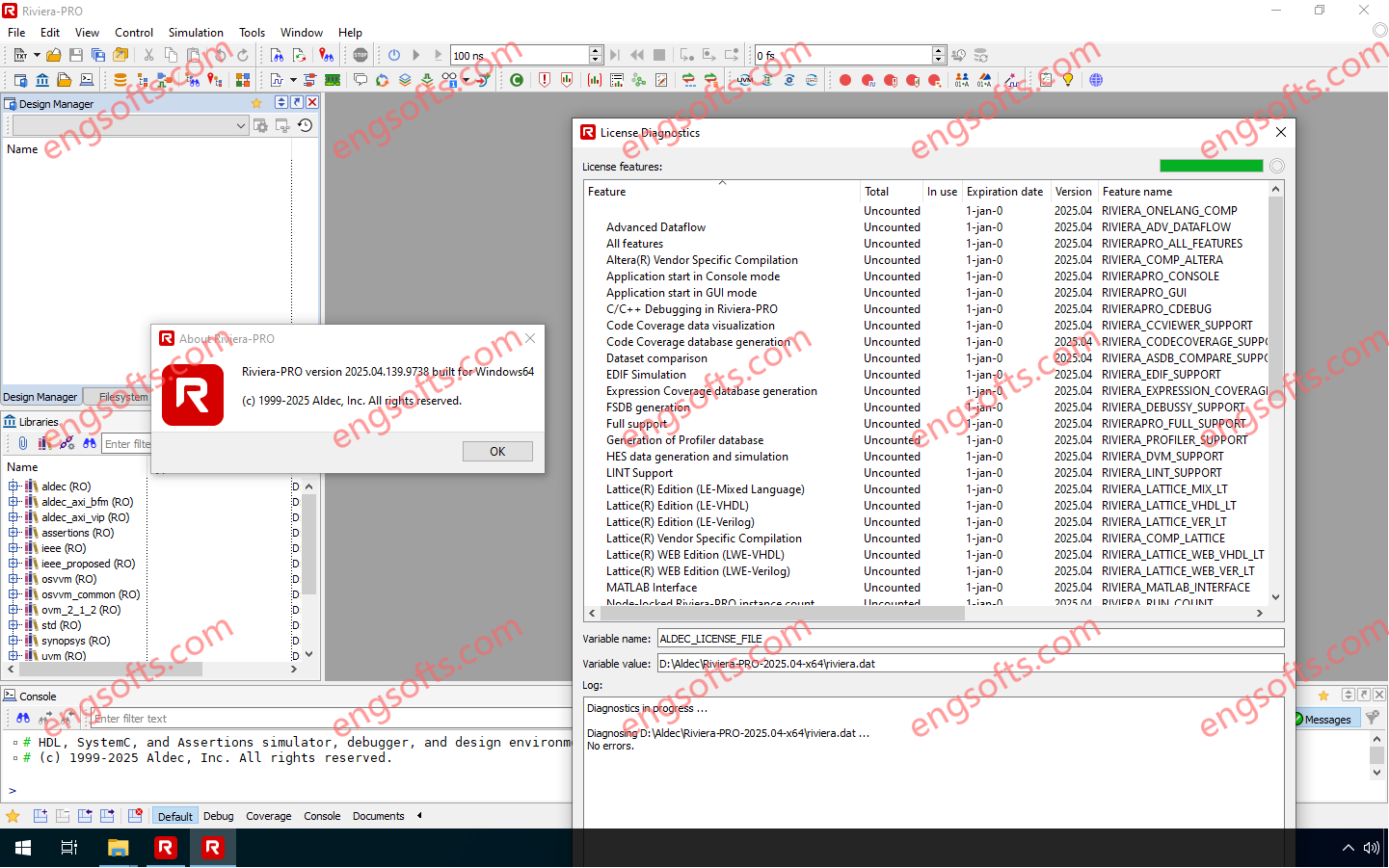Switch to the Filesystem tab
Screen dimensions: 1389x868
(123, 397)
